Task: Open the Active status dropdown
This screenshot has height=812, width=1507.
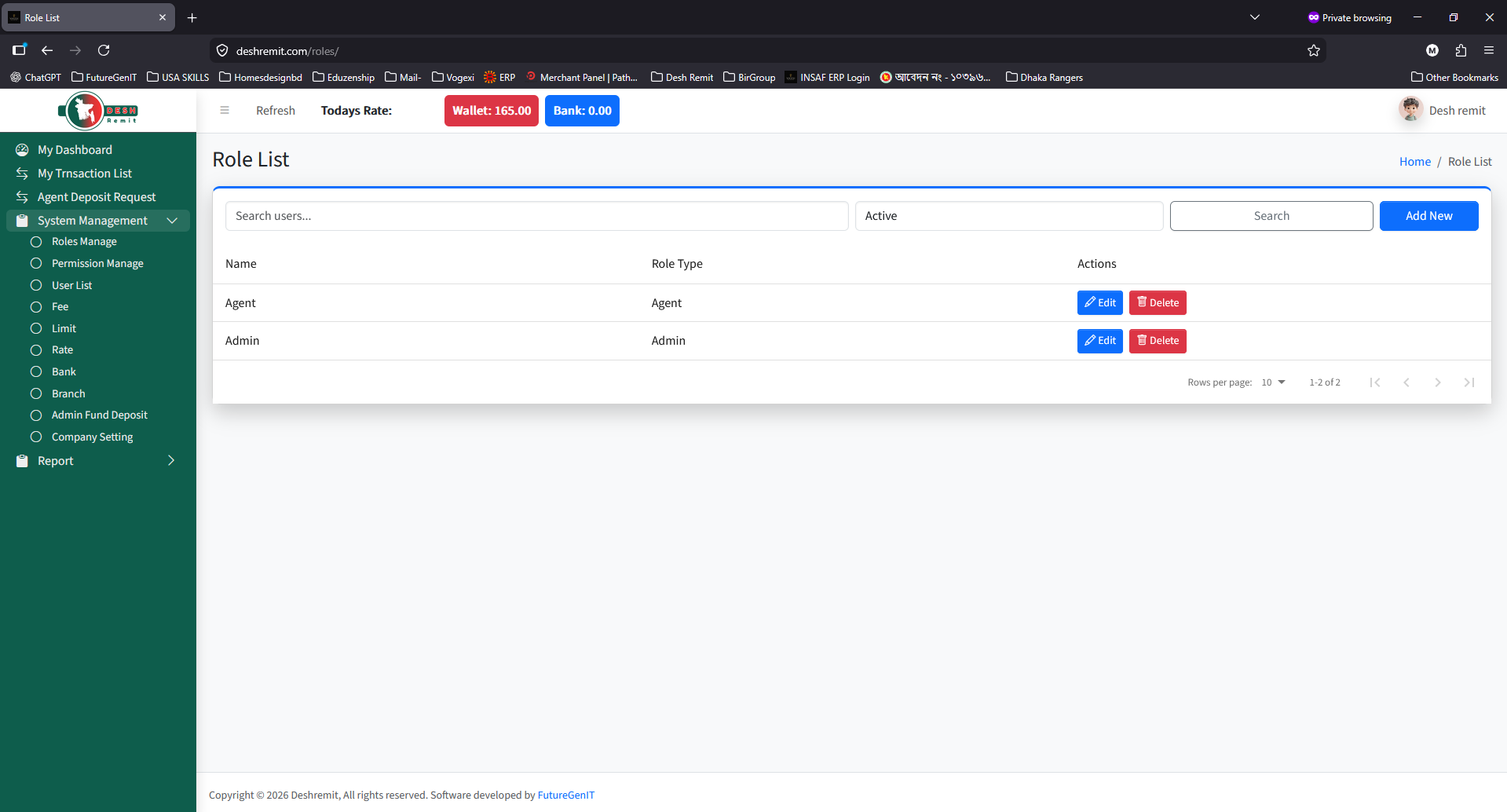Action: (x=1009, y=216)
